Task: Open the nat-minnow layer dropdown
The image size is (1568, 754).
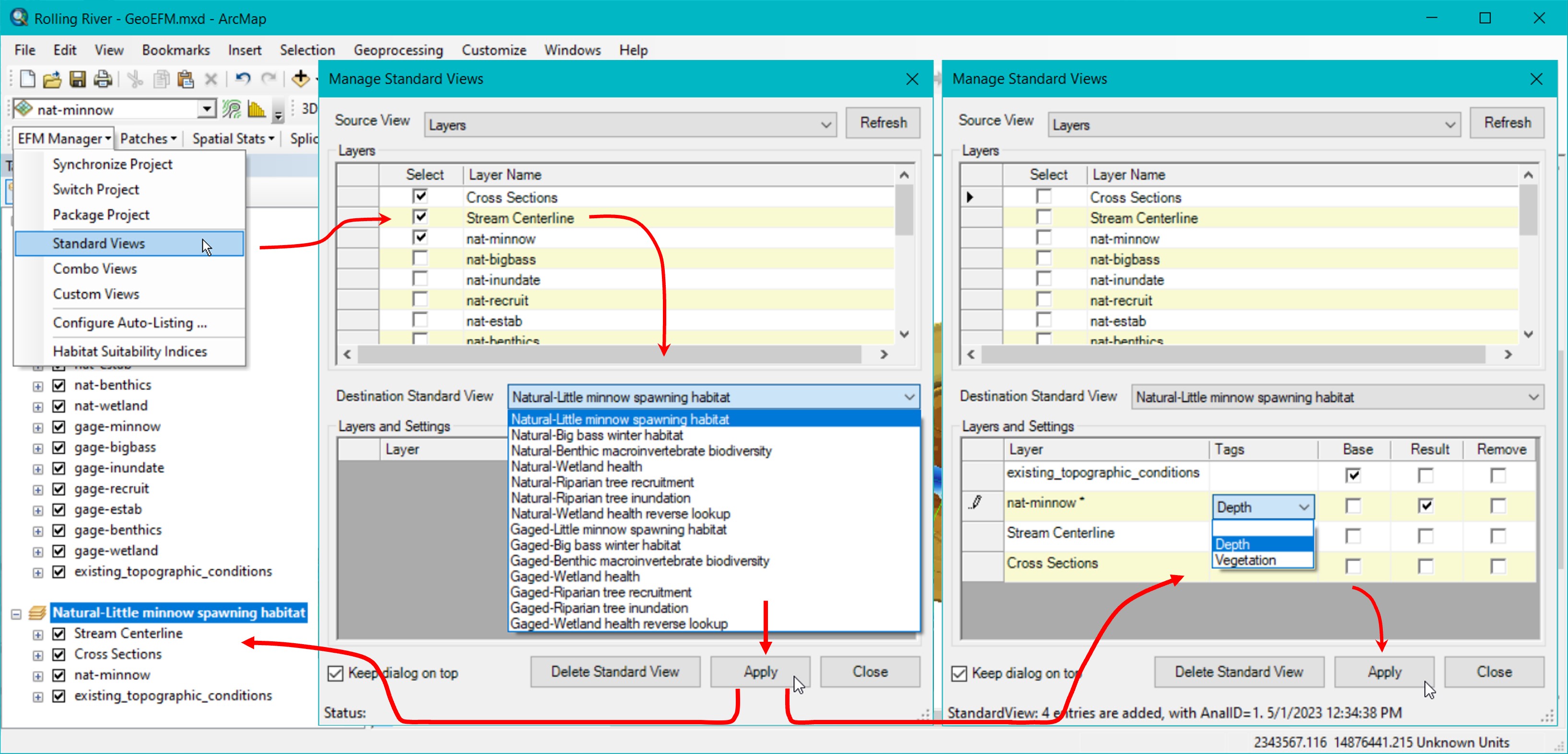Action: 207,109
